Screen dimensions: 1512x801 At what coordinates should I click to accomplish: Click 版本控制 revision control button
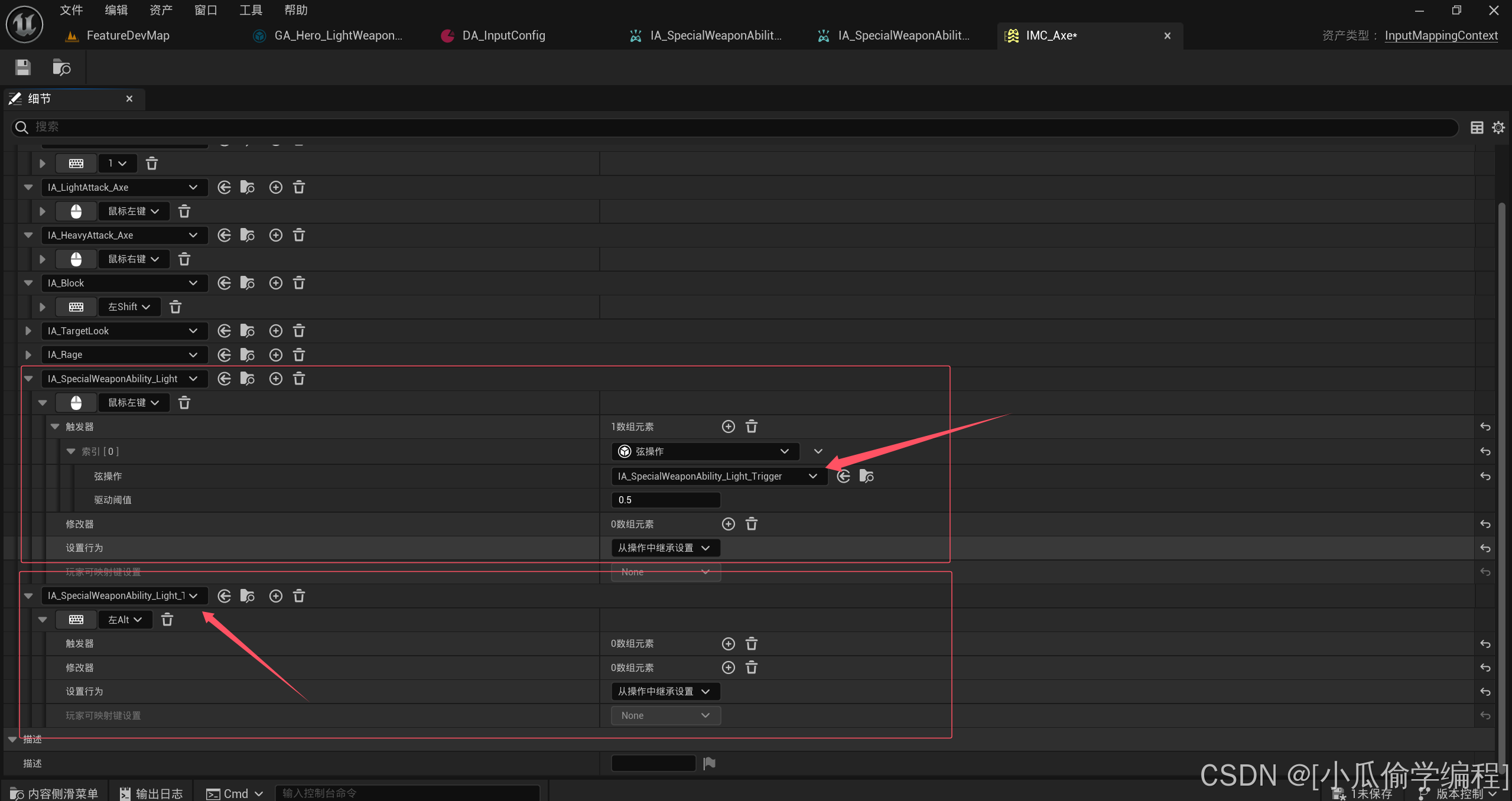1458,793
